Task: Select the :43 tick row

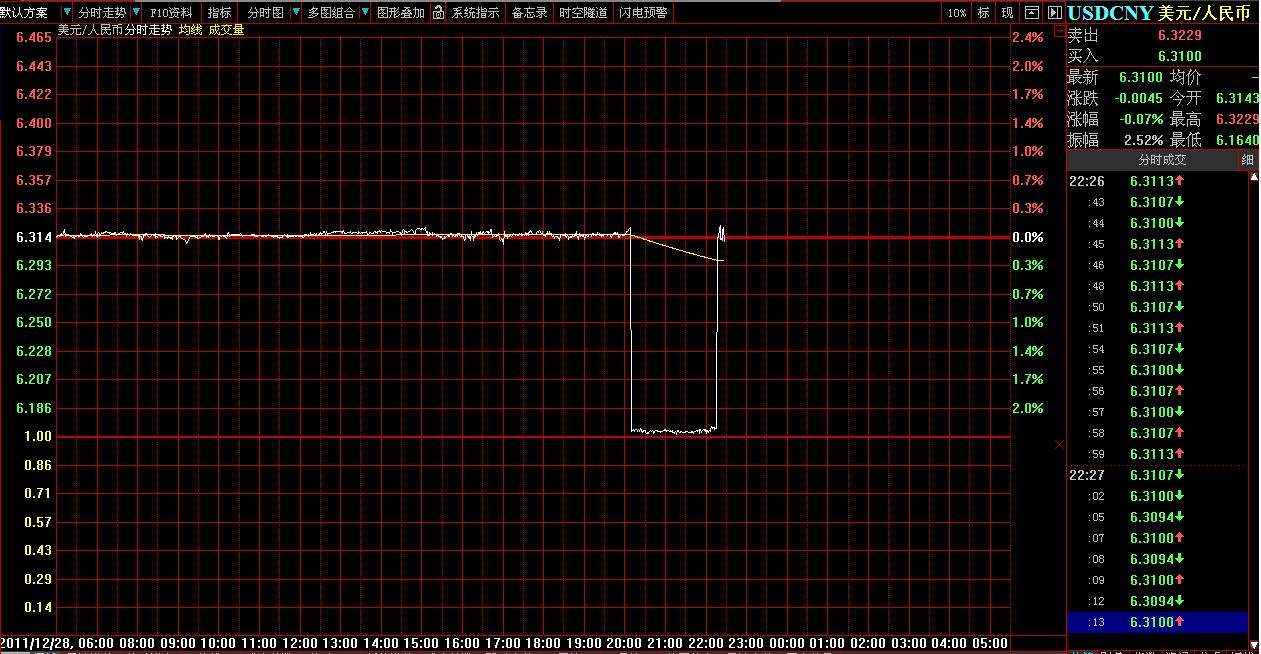Action: coord(1158,202)
